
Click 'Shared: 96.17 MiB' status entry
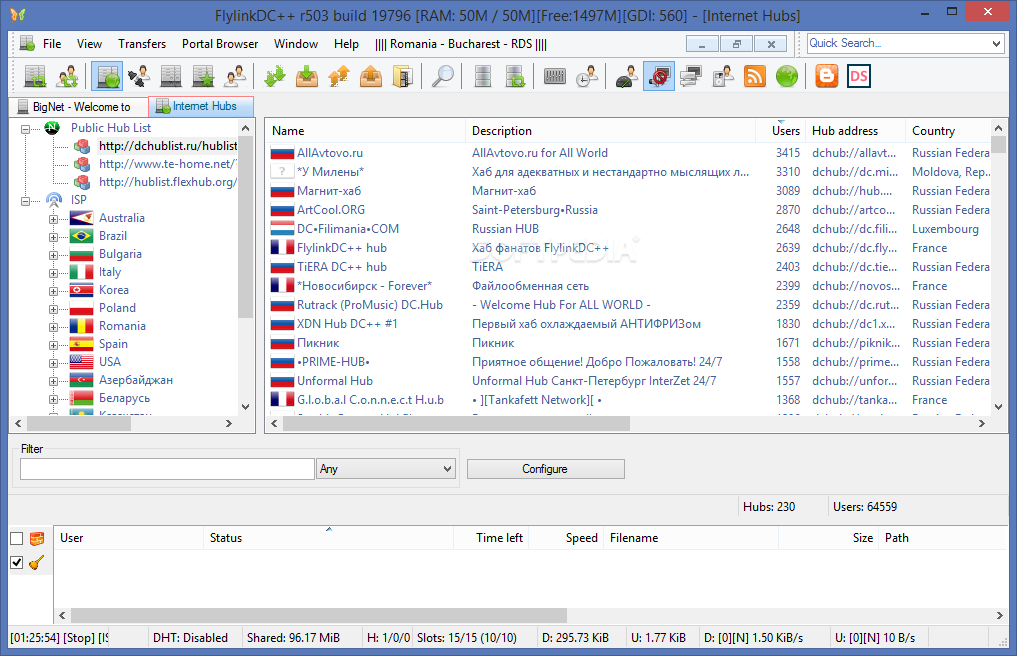coord(294,638)
